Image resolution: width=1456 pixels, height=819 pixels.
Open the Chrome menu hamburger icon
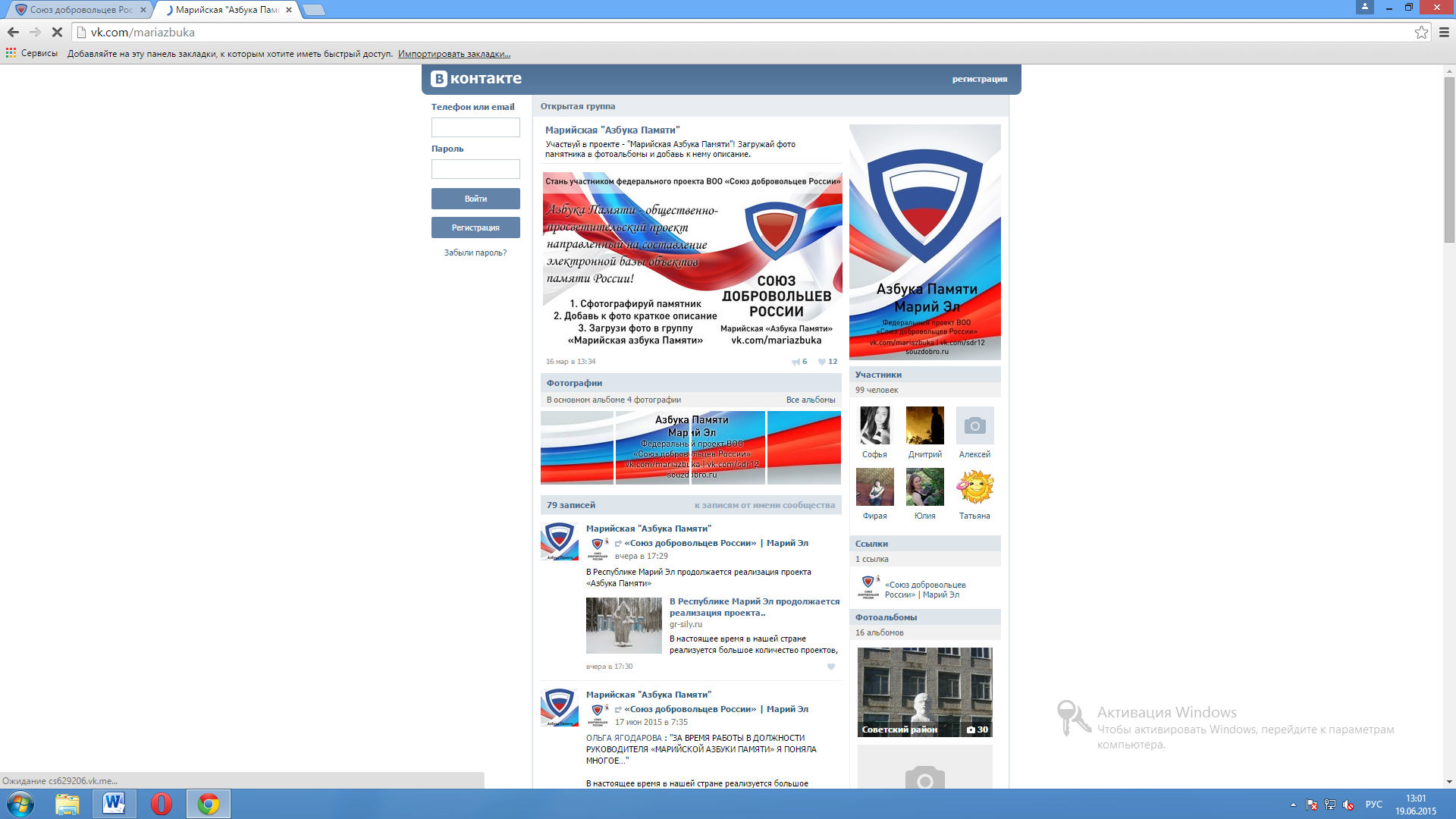click(x=1444, y=32)
